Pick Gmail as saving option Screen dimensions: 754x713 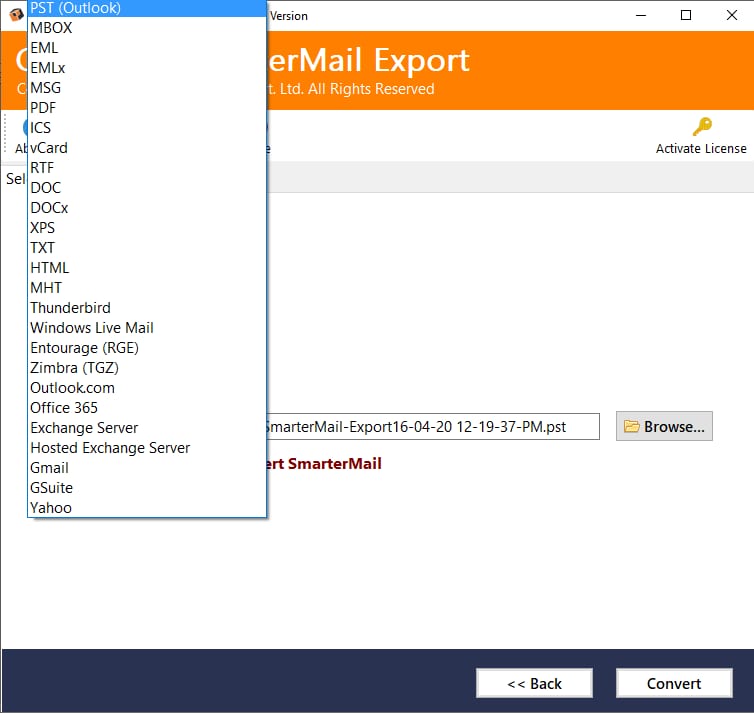click(x=147, y=468)
